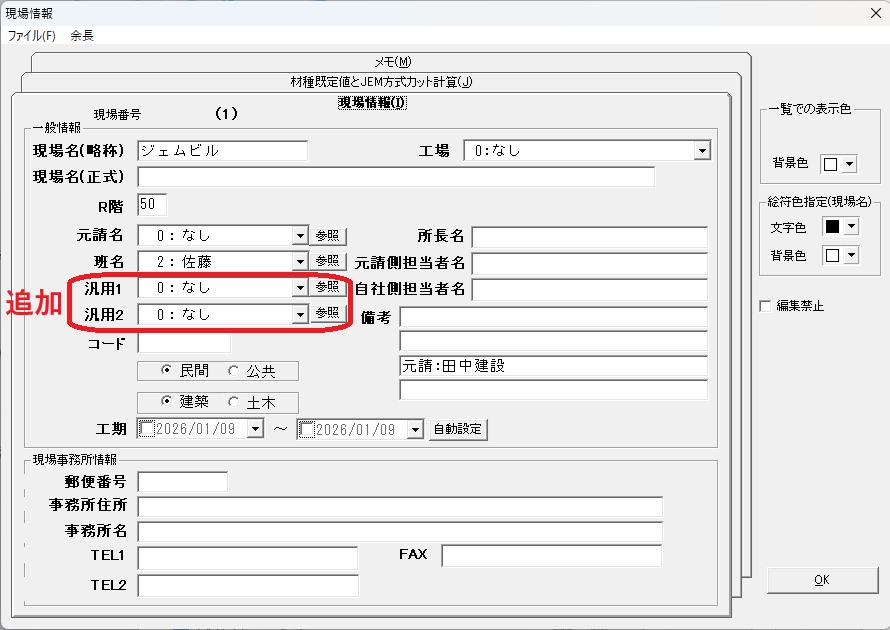The height and width of the screenshot is (630, 890).
Task: Click 参照 button next to 元請名
Action: pyautogui.click(x=328, y=236)
